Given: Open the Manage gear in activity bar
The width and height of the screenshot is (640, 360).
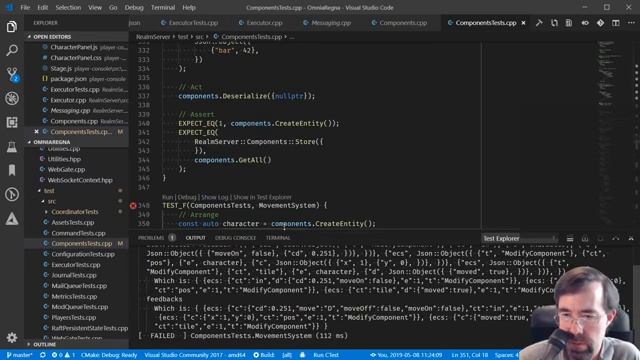Looking at the screenshot, I should click(12, 338).
